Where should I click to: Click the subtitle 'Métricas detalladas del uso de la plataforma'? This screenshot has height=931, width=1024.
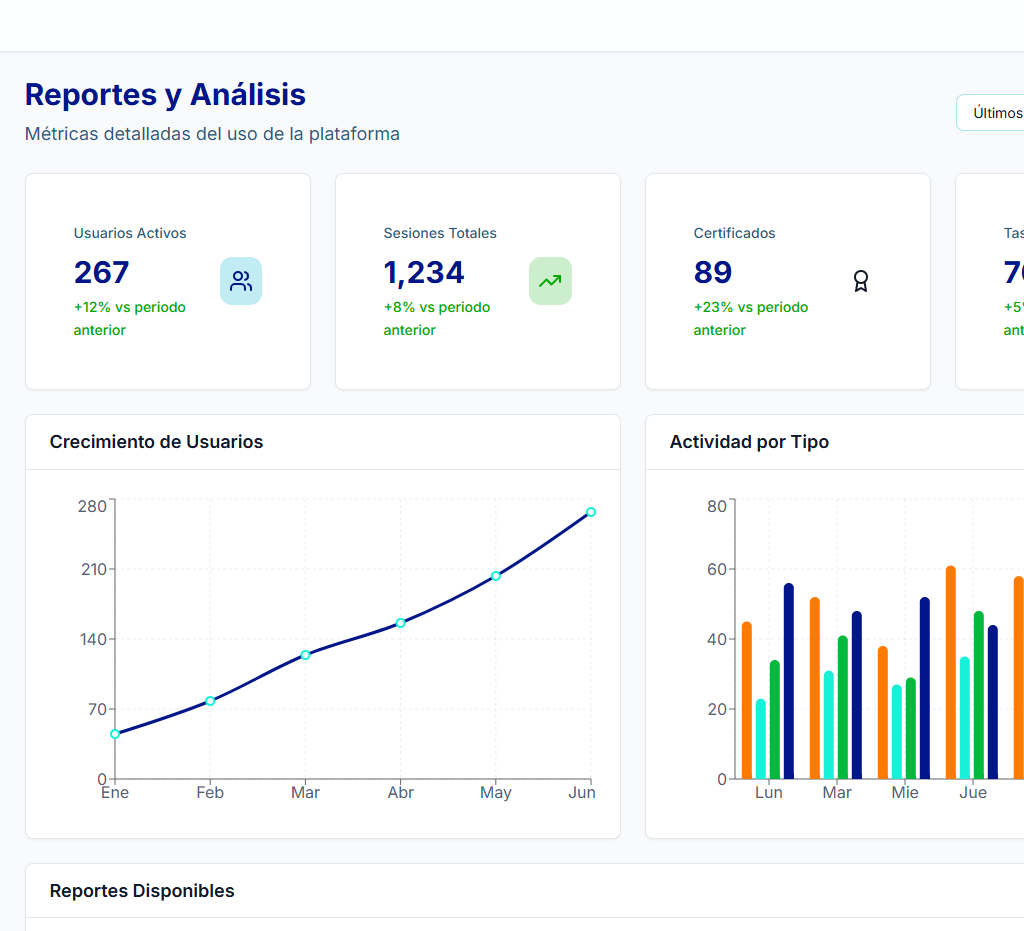pyautogui.click(x=212, y=134)
